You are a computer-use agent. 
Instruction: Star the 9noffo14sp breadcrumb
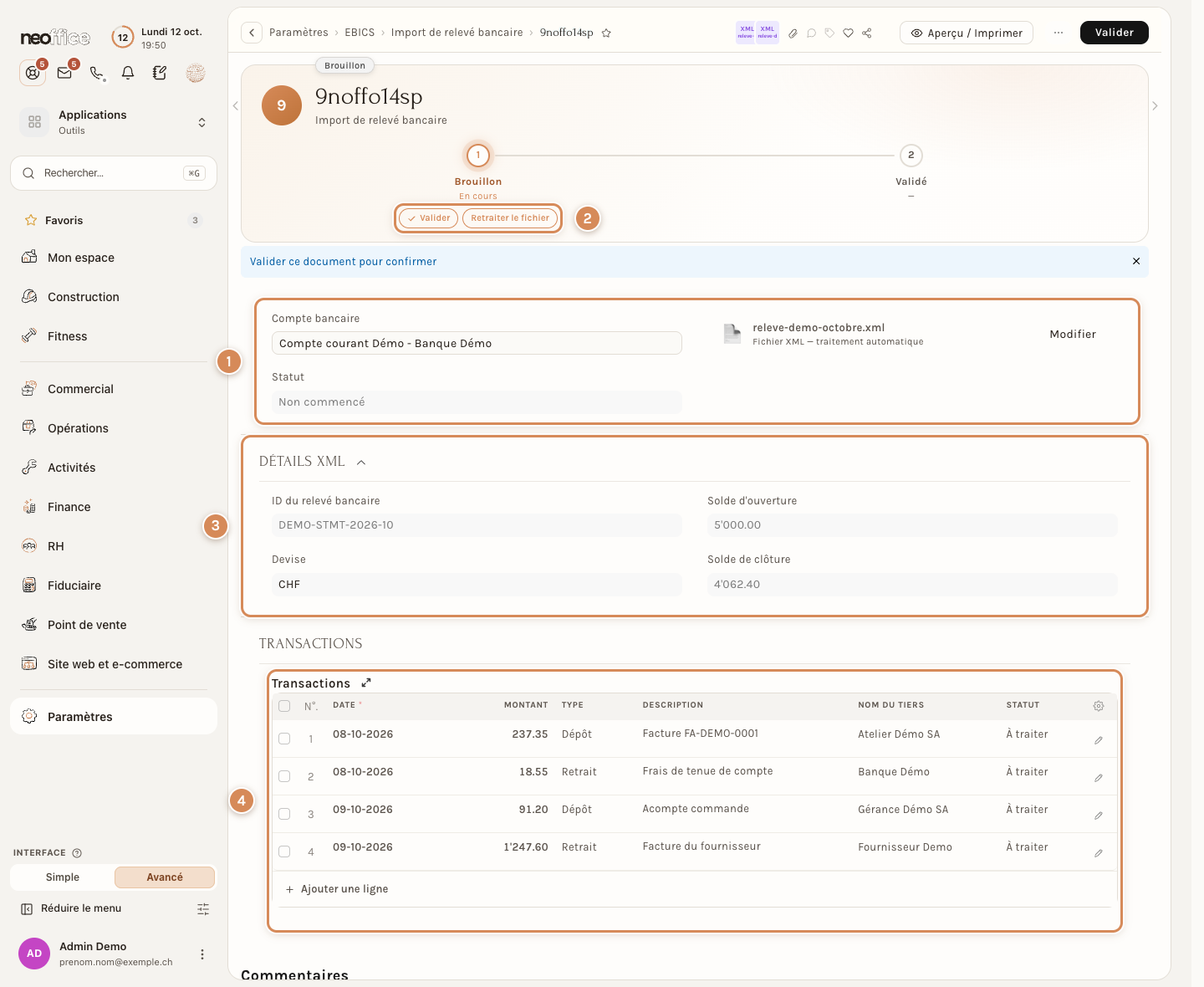pos(606,33)
